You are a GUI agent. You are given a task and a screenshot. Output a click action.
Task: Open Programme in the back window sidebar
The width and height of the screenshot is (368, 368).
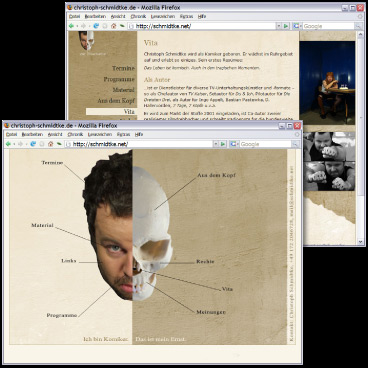click(119, 79)
